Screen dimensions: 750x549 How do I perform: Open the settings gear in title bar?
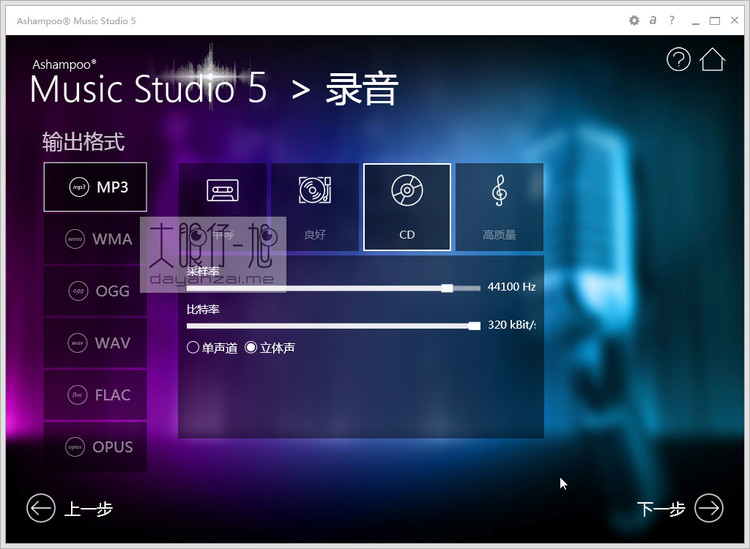[634, 21]
